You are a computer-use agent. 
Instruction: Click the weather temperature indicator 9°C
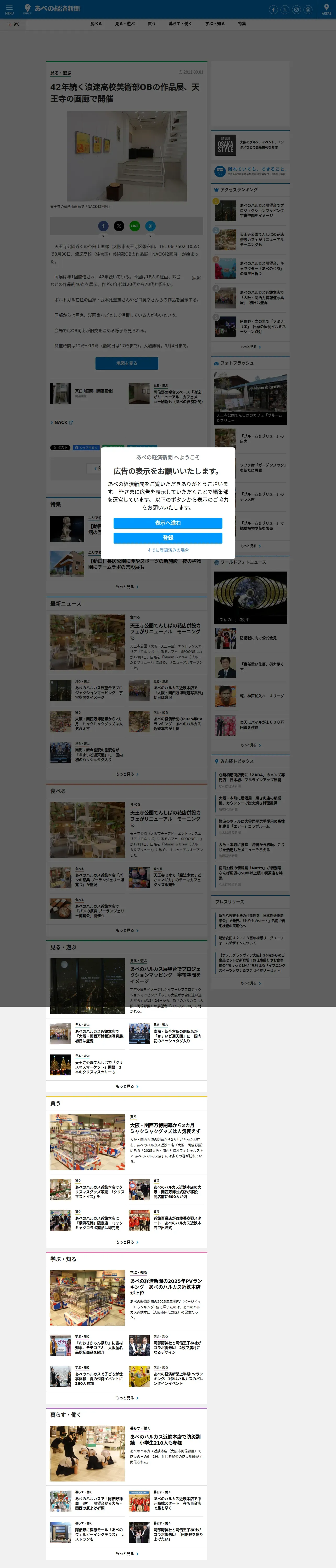(x=13, y=24)
